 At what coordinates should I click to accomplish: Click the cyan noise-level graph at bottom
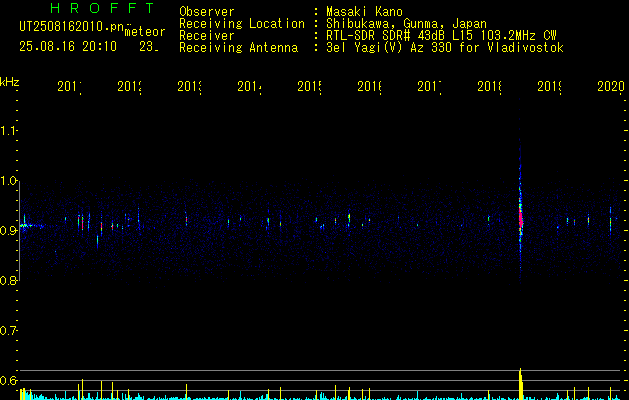(321, 396)
